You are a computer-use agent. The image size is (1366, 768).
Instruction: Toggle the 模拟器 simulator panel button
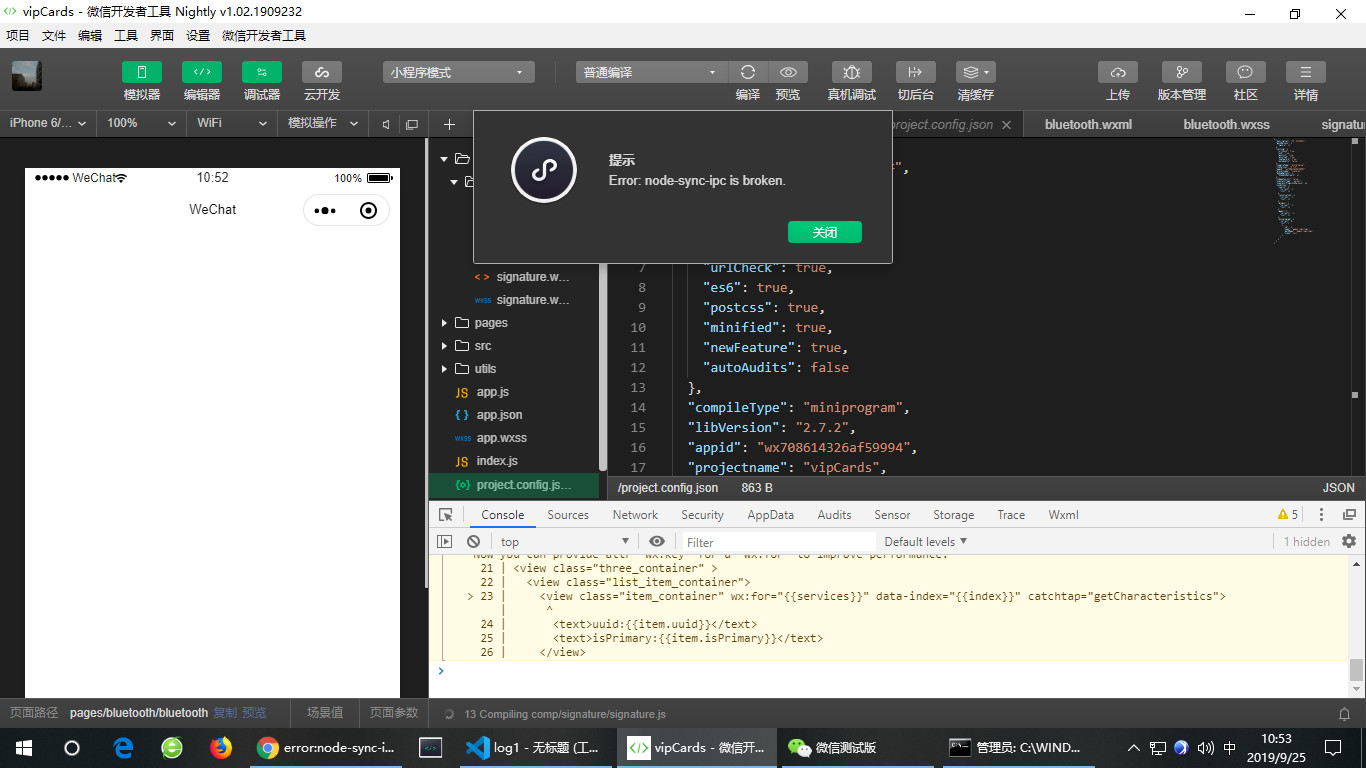[x=142, y=72]
